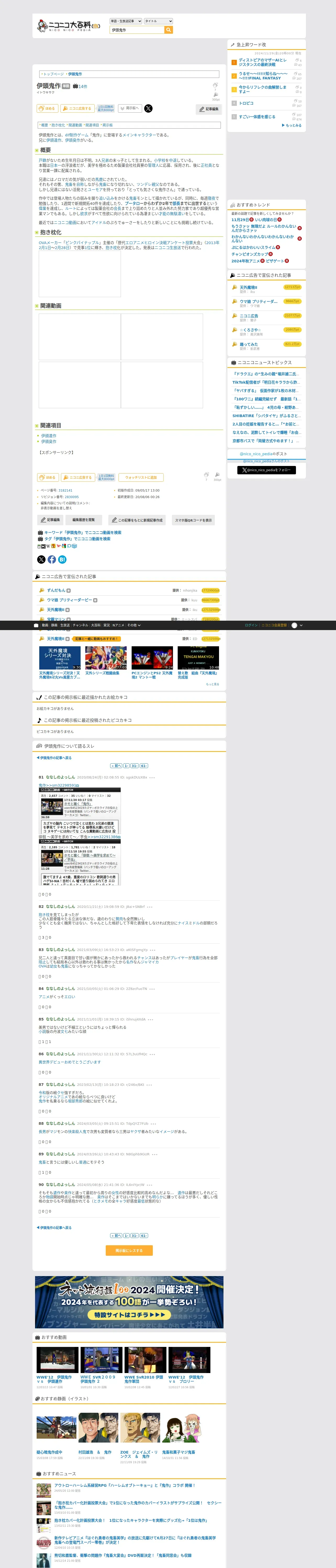Screen dimensions: 336x1568
Task: Follow @nico_nico_pedia on X button
Action: [x=266, y=470]
